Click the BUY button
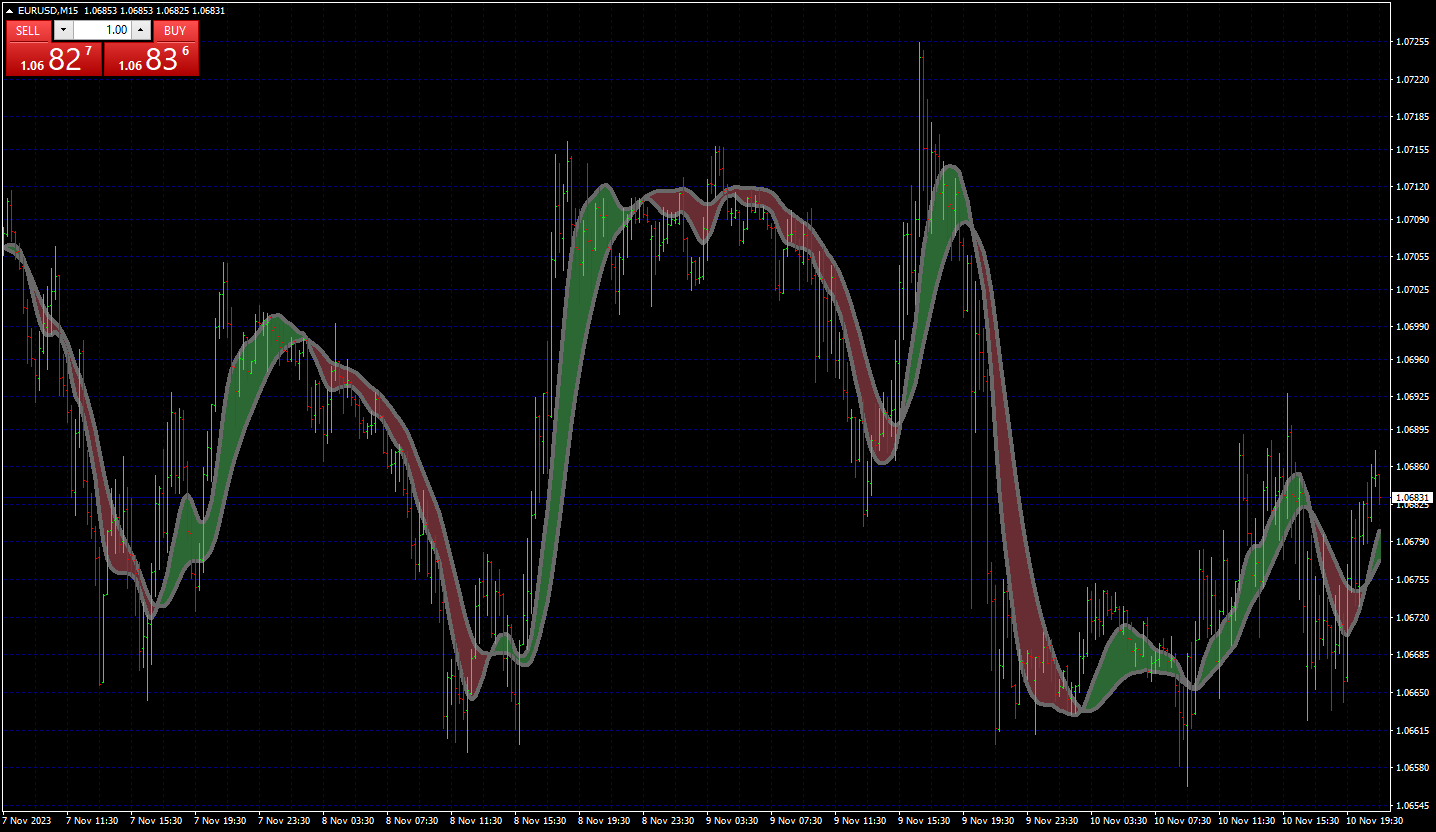1436x832 pixels. click(x=175, y=31)
